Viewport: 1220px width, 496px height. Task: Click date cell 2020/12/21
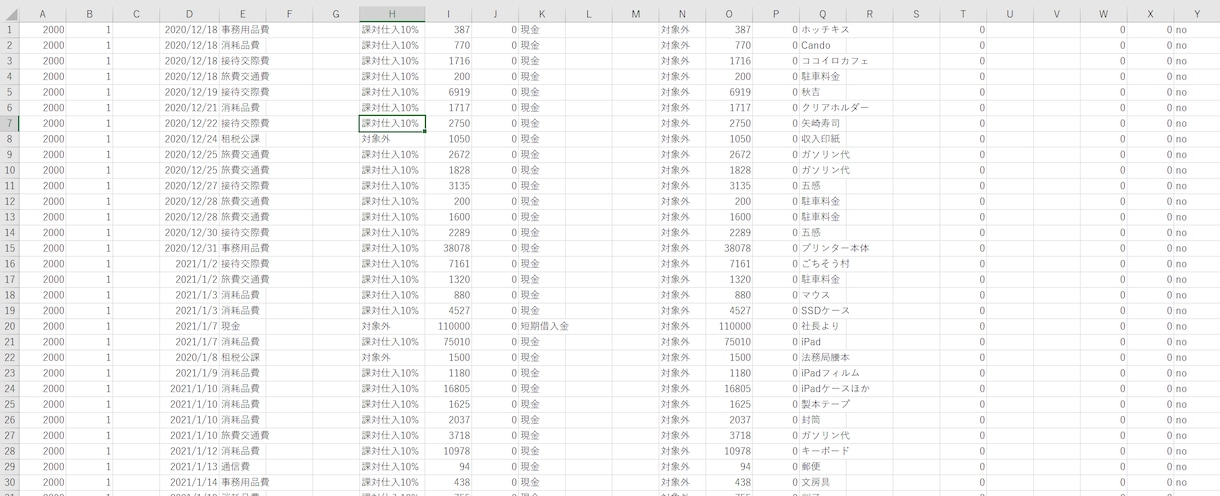click(189, 108)
